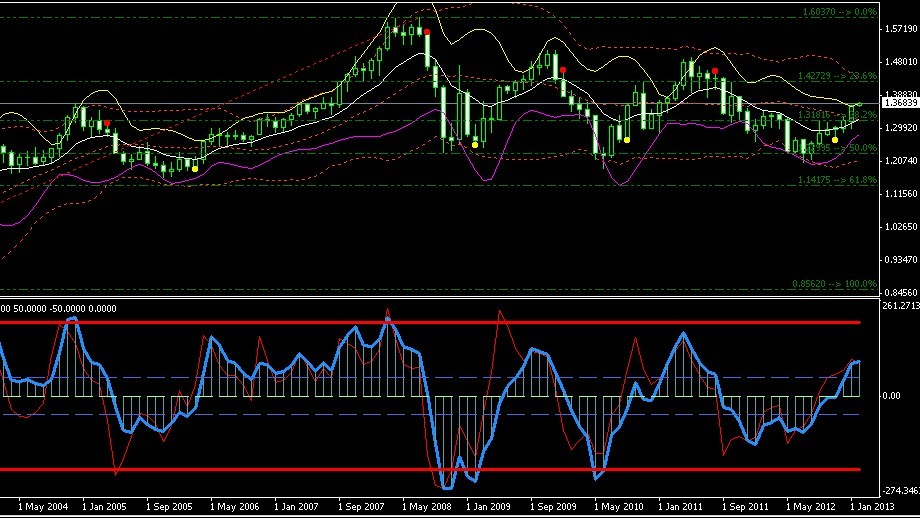The height and width of the screenshot is (518, 920).
Task: Select the 1.60370 --> 0.0% Fibonacci label
Action: (x=840, y=12)
